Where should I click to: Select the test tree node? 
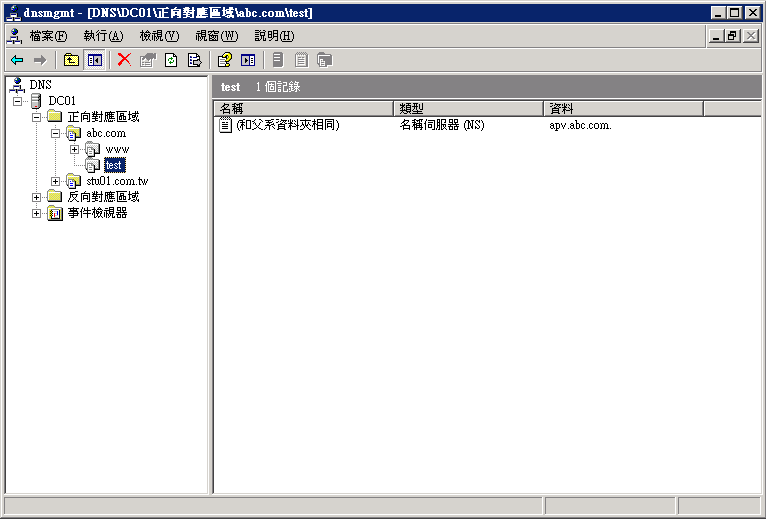pos(114,165)
